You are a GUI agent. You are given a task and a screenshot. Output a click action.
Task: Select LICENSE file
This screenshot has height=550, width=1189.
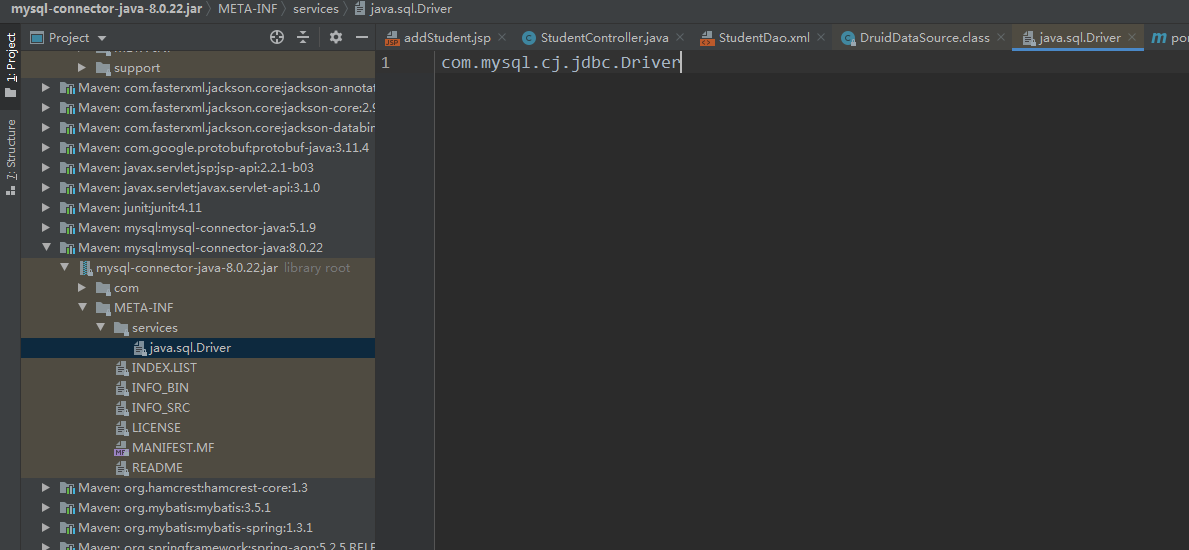156,428
